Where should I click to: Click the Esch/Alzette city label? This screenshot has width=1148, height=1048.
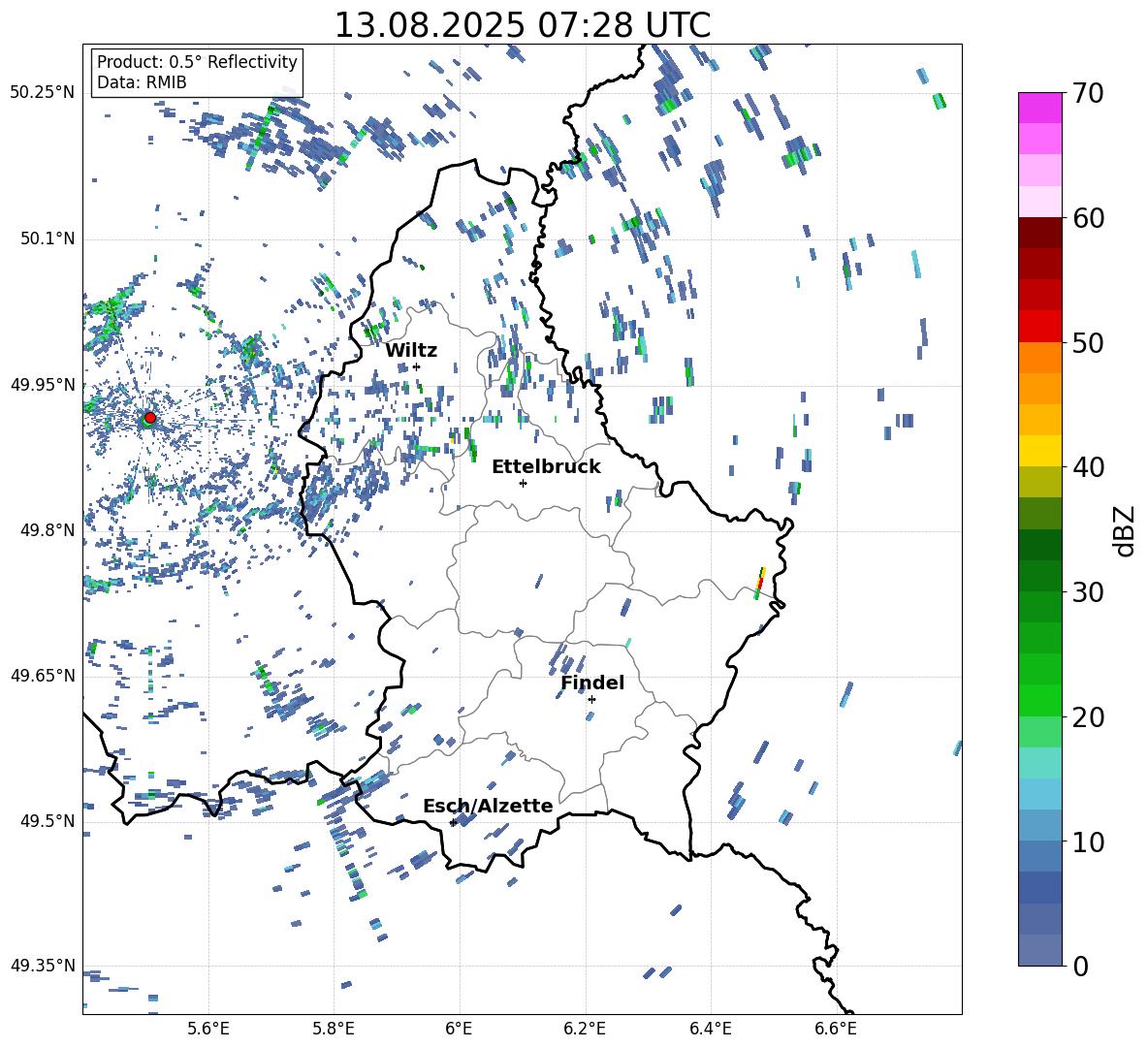(x=488, y=806)
